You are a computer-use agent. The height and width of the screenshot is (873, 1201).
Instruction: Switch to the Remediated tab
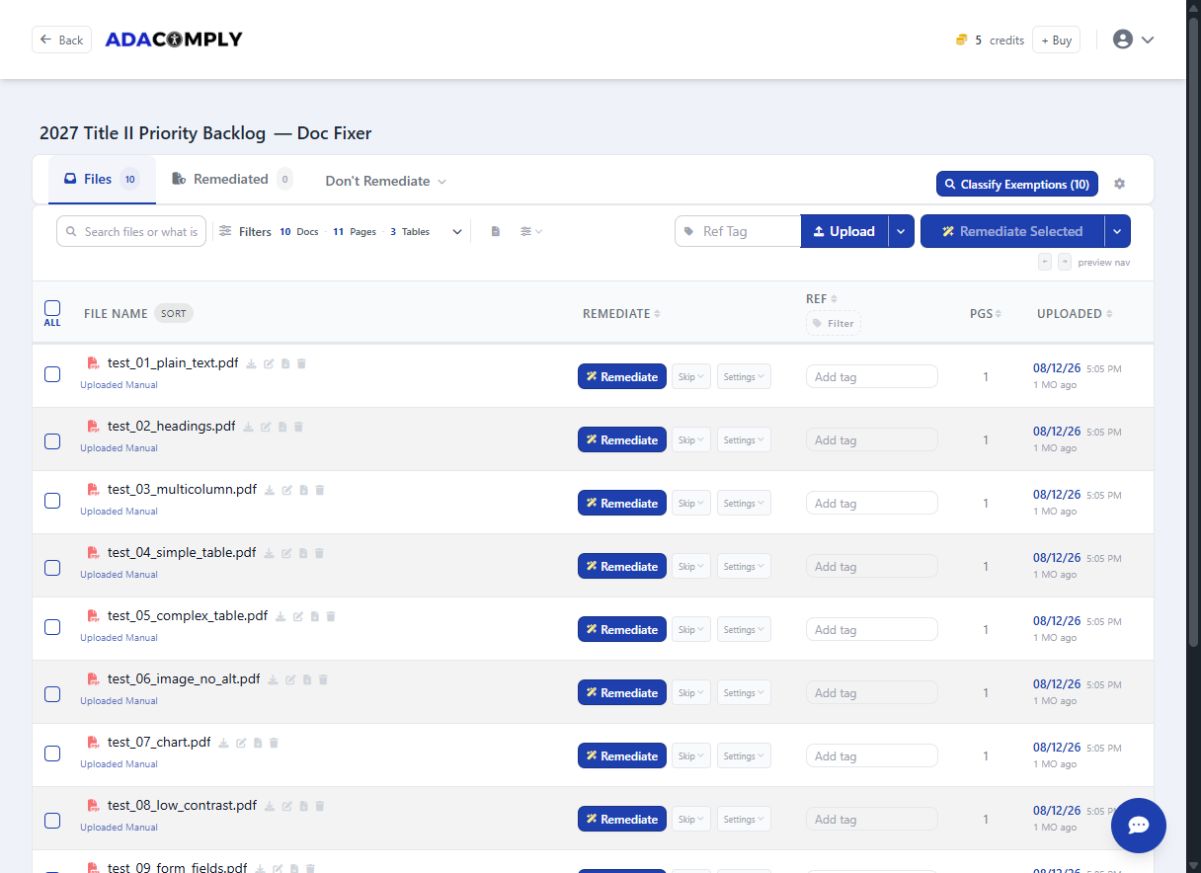pos(232,179)
